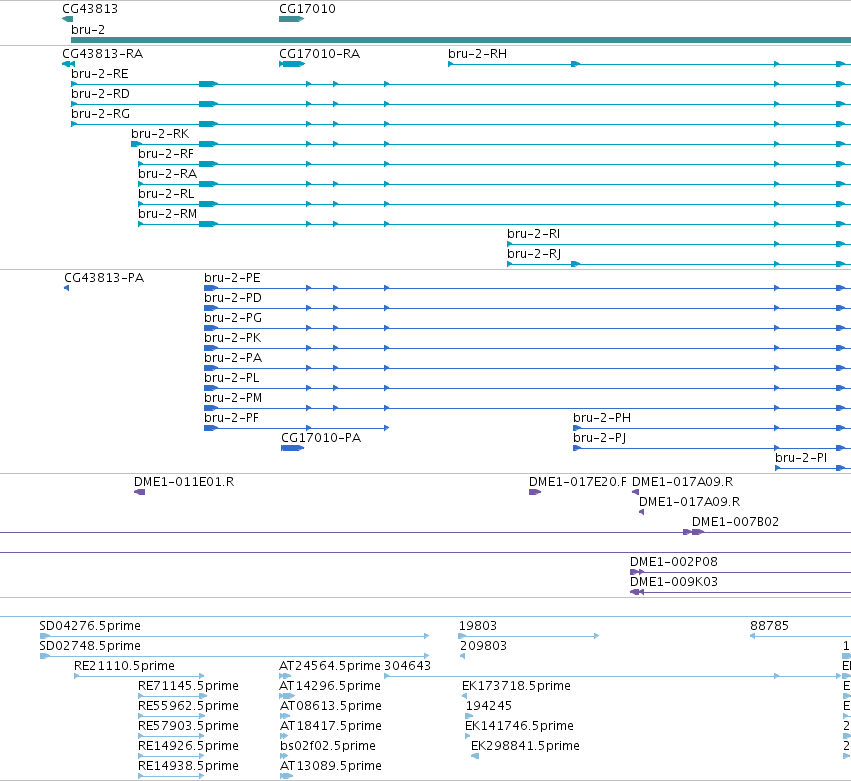The height and width of the screenshot is (781, 851).
Task: Click the DME1-002P08 feature label
Action: point(674,562)
